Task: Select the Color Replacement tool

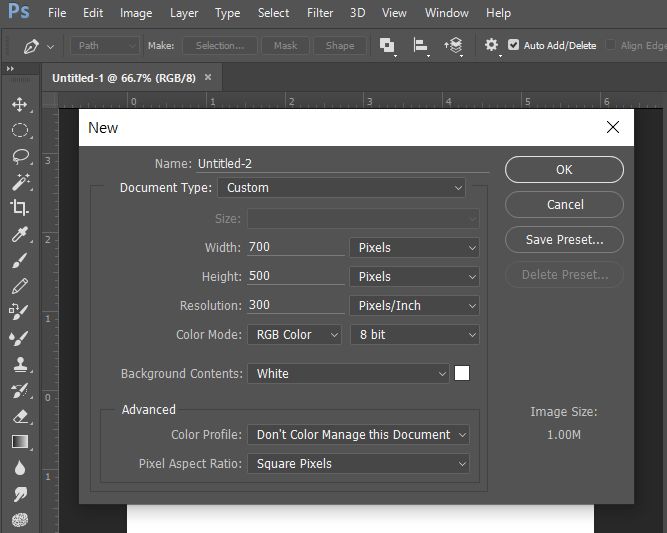Action: pos(20,312)
